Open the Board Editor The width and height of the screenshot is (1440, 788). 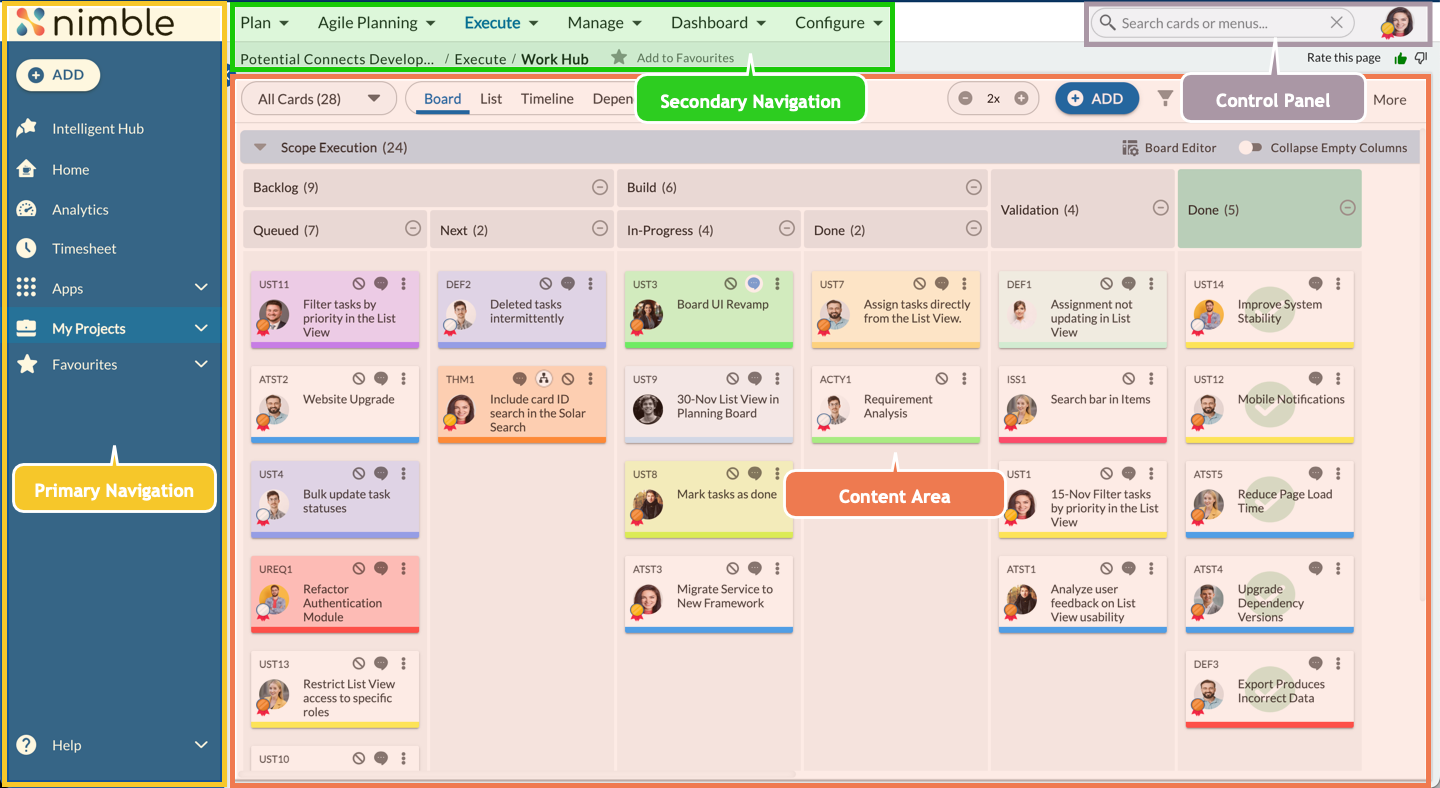coord(1169,148)
